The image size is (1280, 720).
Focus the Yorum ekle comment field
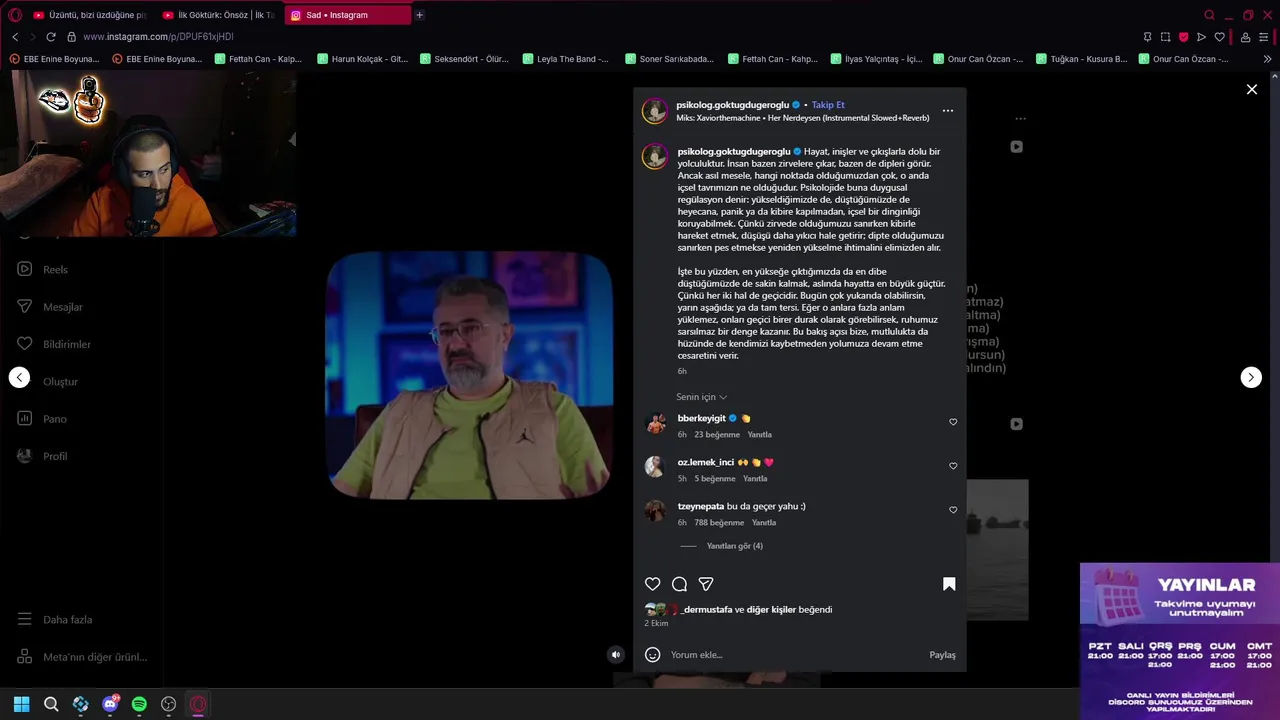[x=795, y=655]
